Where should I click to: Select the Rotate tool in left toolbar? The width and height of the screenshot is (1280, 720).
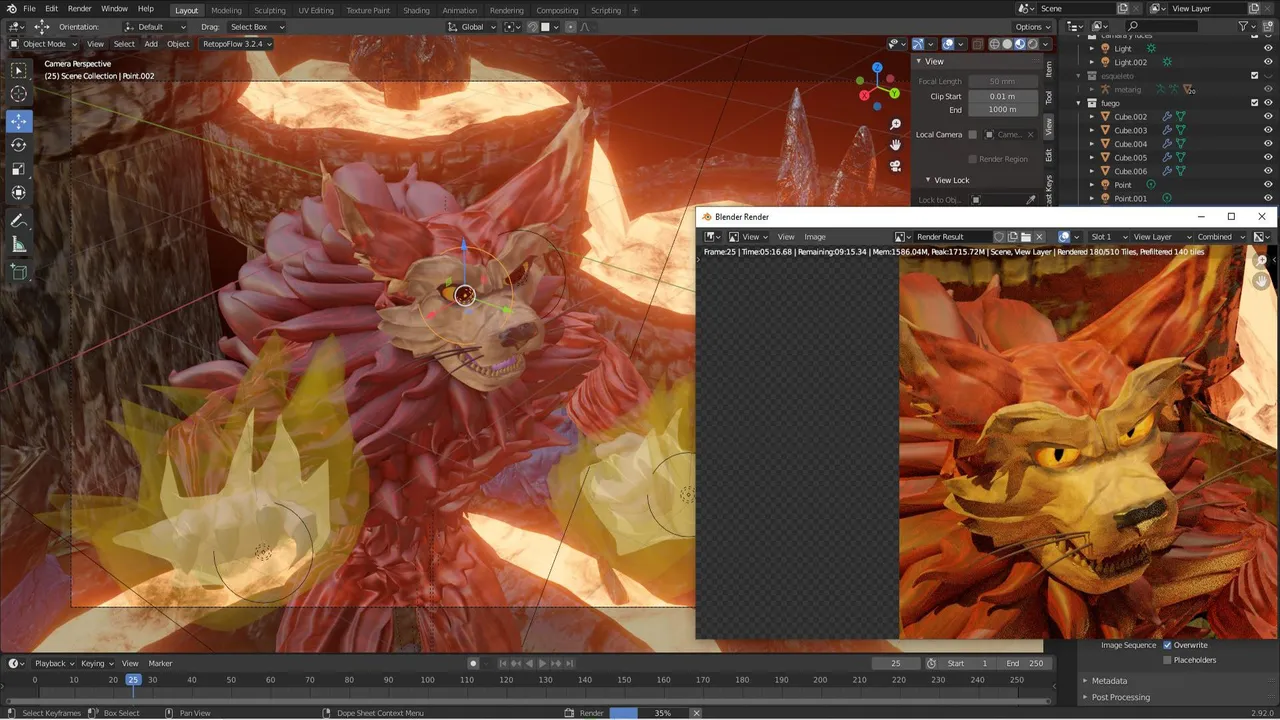(19, 145)
